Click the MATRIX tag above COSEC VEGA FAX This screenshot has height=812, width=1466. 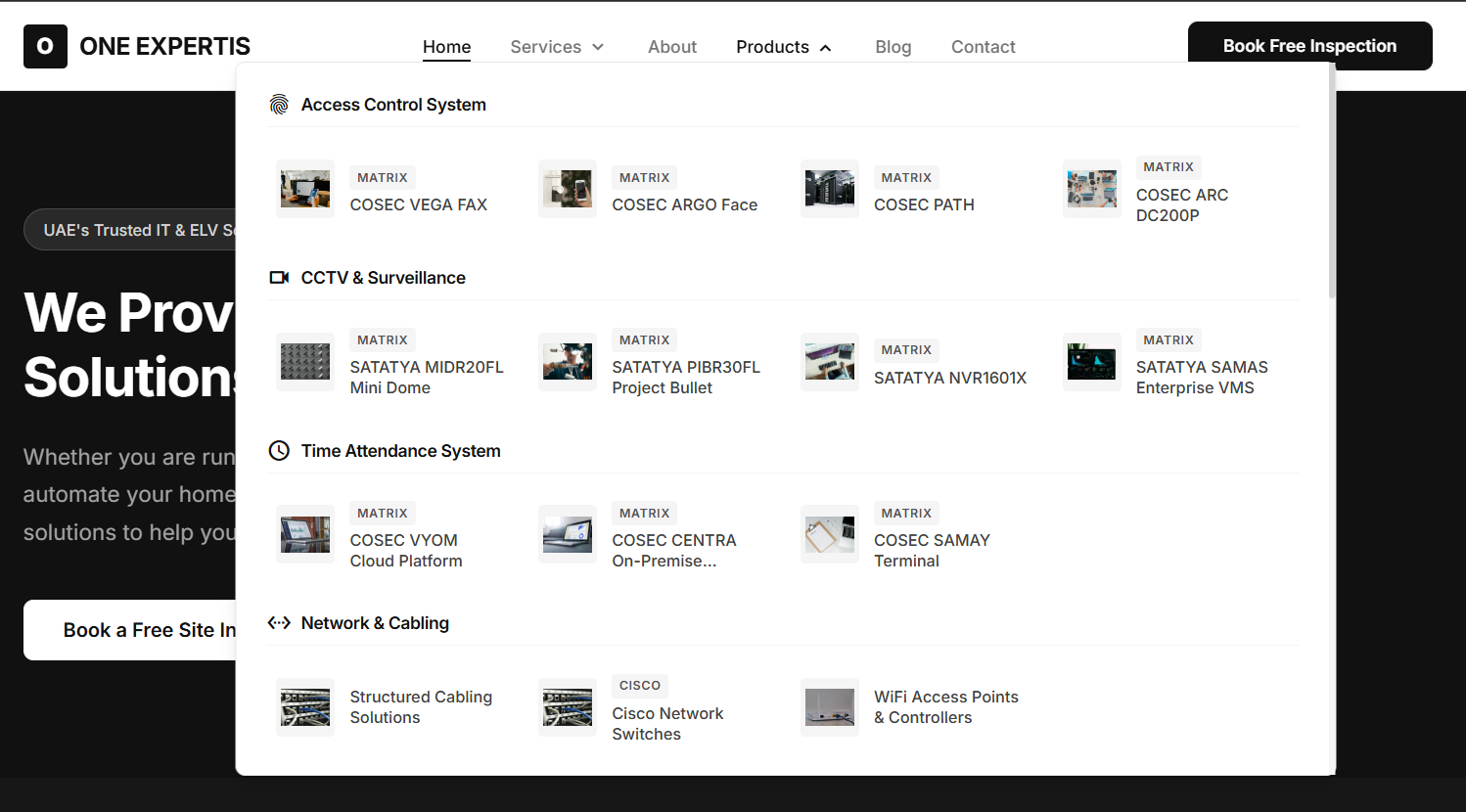click(383, 178)
